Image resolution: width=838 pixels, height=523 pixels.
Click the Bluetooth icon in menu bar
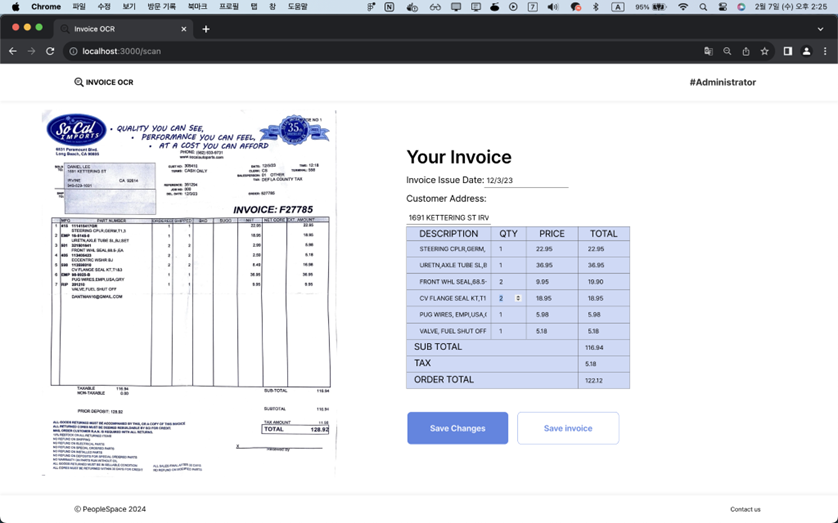click(596, 7)
